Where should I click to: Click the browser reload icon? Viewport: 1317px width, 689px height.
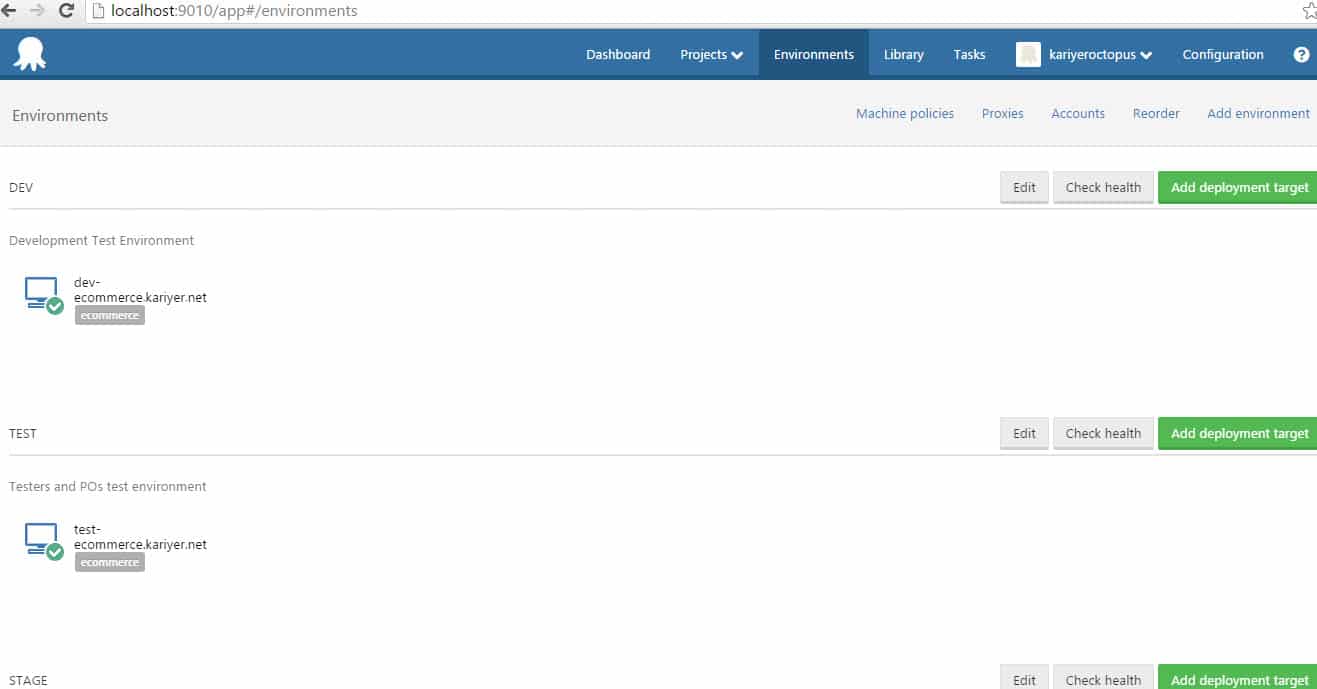(x=66, y=11)
